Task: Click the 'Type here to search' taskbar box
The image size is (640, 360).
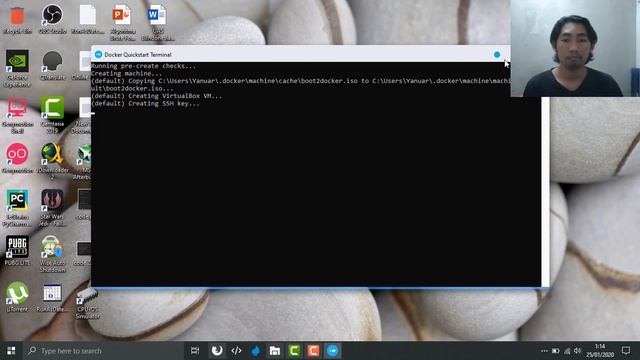Action: click(x=103, y=351)
